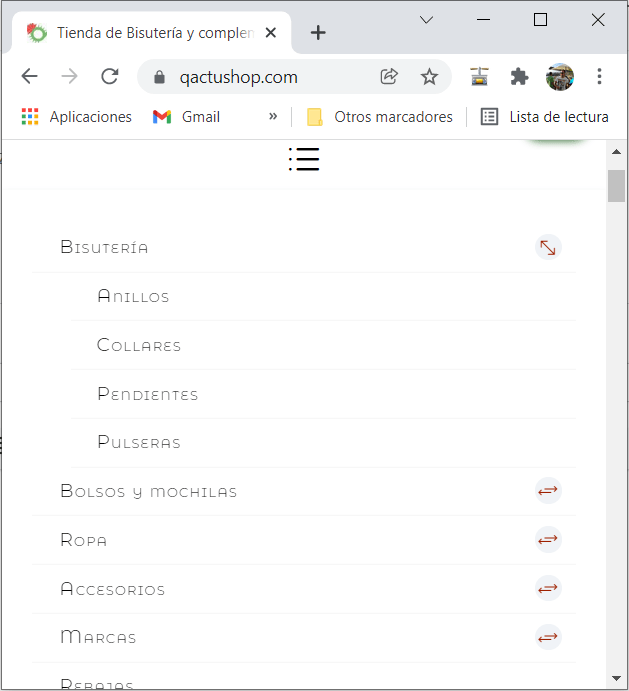Screen dimensions: 629x691
Task: Open the share page icon
Action: point(389,77)
